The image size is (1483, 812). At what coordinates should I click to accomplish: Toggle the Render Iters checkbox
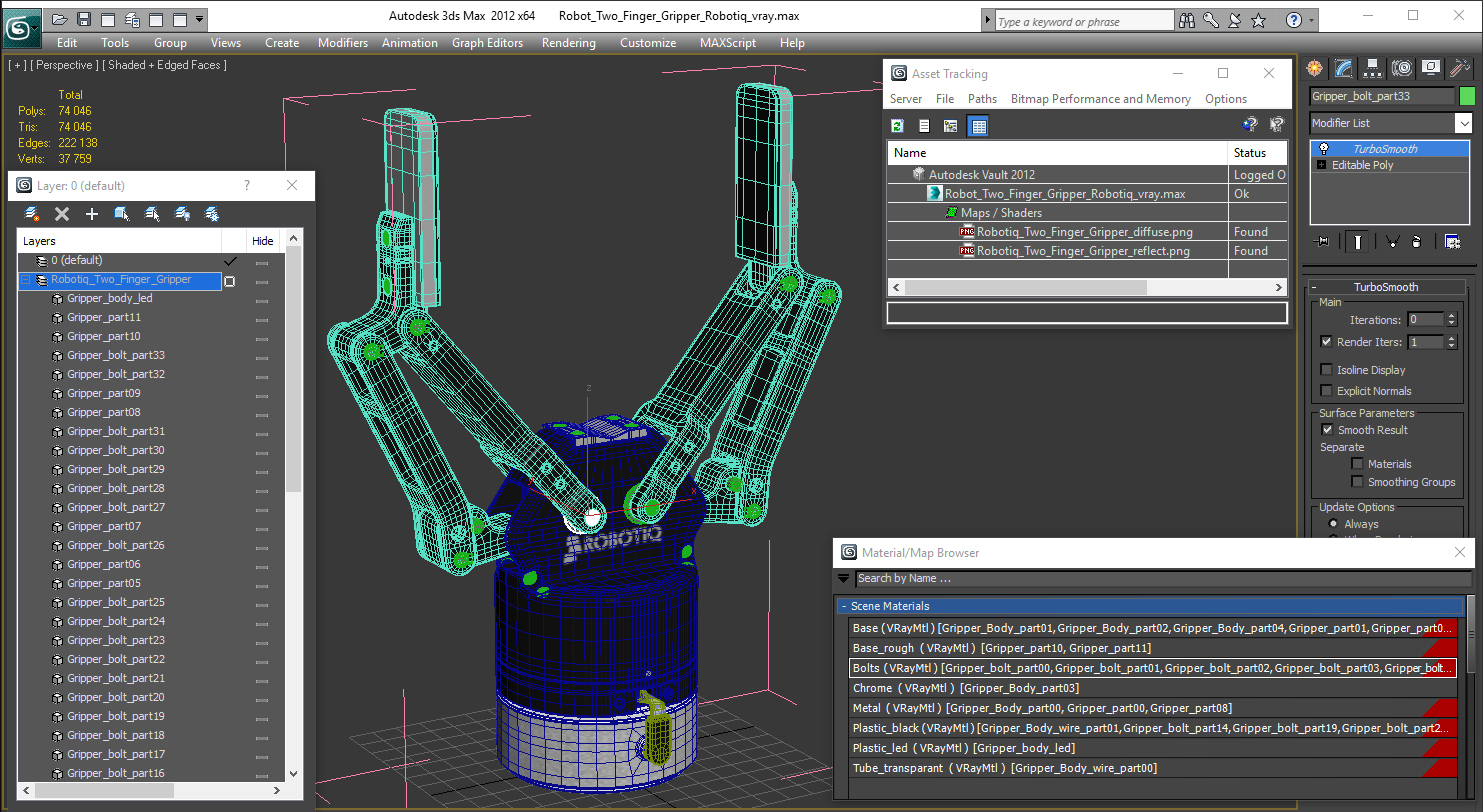click(1326, 342)
